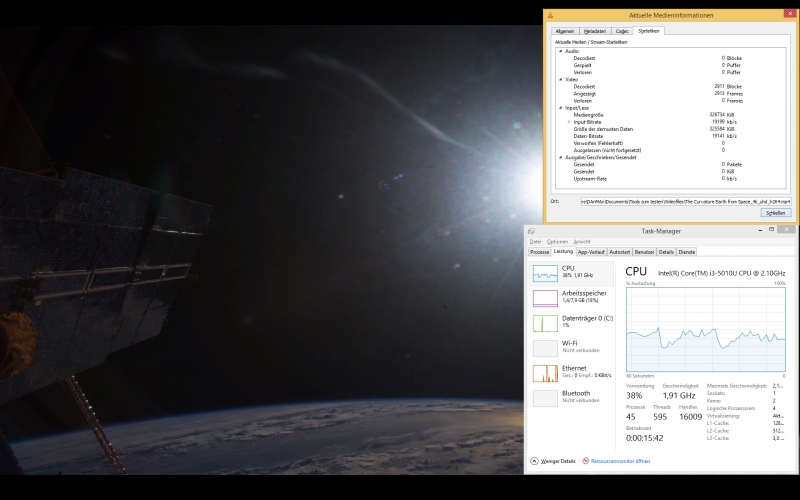The height and width of the screenshot is (500, 800).
Task: Click the Task-Manager title bar icon
Action: tap(531, 231)
